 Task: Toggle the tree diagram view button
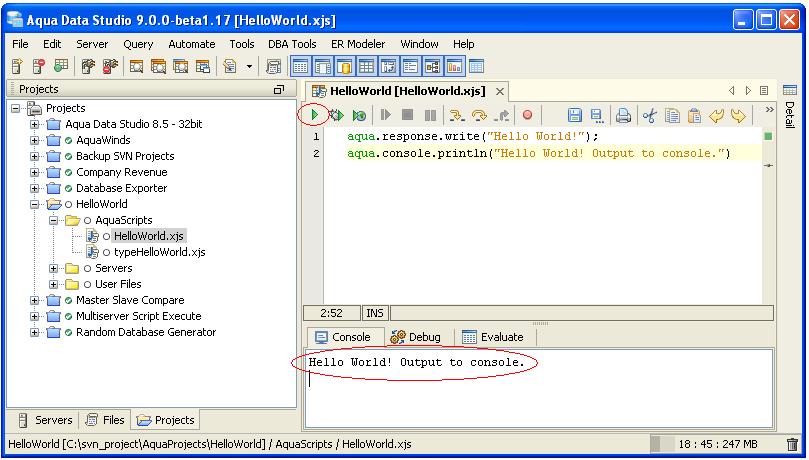432,66
